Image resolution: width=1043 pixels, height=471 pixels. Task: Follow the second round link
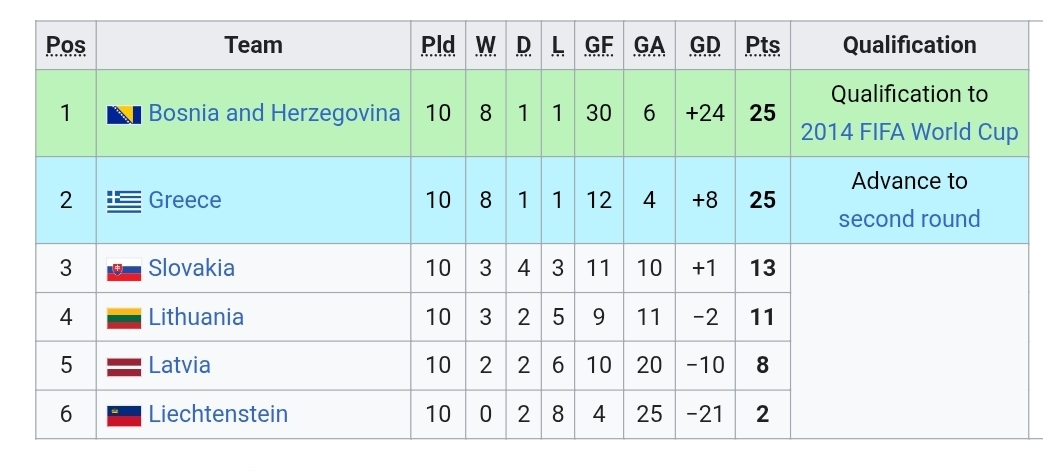click(x=909, y=219)
